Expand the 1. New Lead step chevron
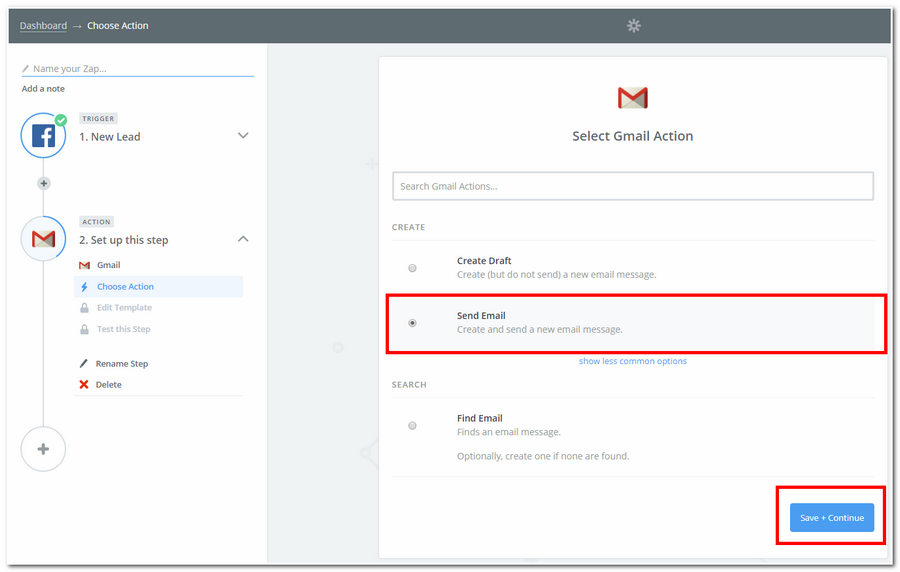Image resolution: width=900 pixels, height=572 pixels. (243, 135)
